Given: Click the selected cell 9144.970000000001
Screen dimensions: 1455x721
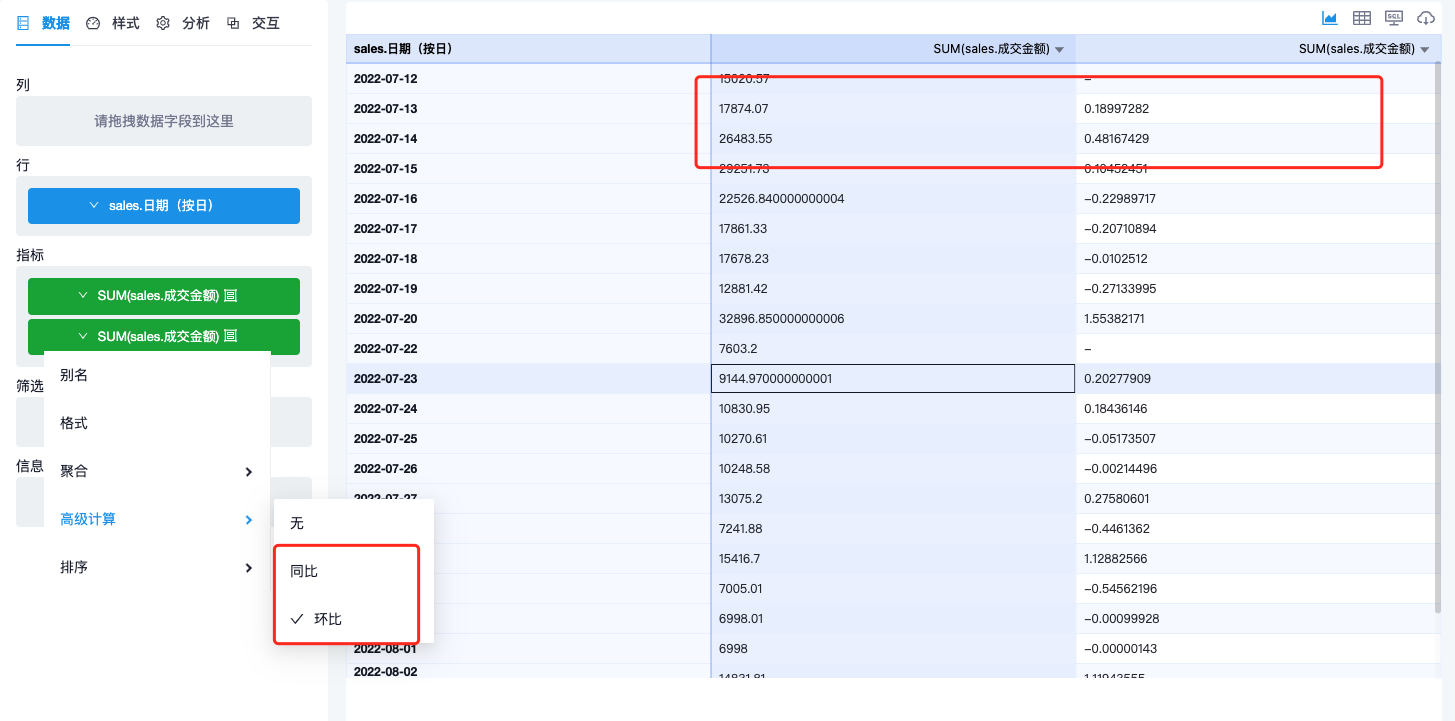Looking at the screenshot, I should [893, 379].
